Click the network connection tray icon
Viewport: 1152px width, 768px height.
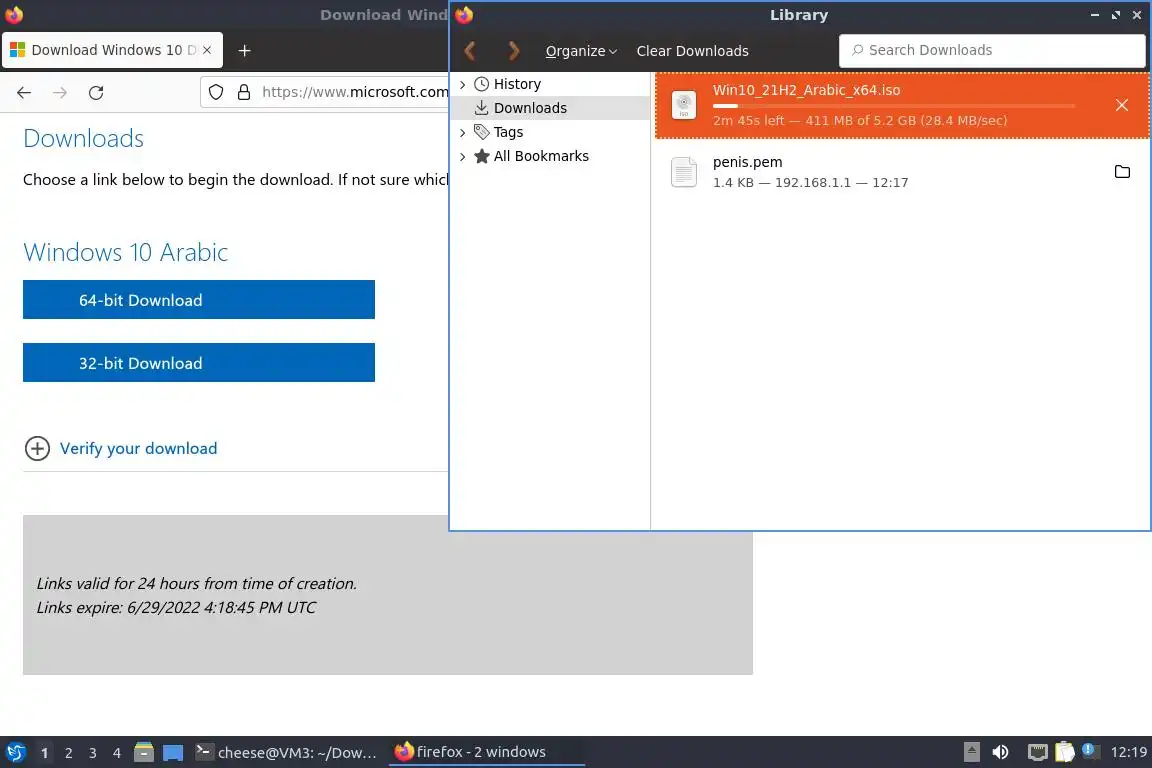point(1037,752)
